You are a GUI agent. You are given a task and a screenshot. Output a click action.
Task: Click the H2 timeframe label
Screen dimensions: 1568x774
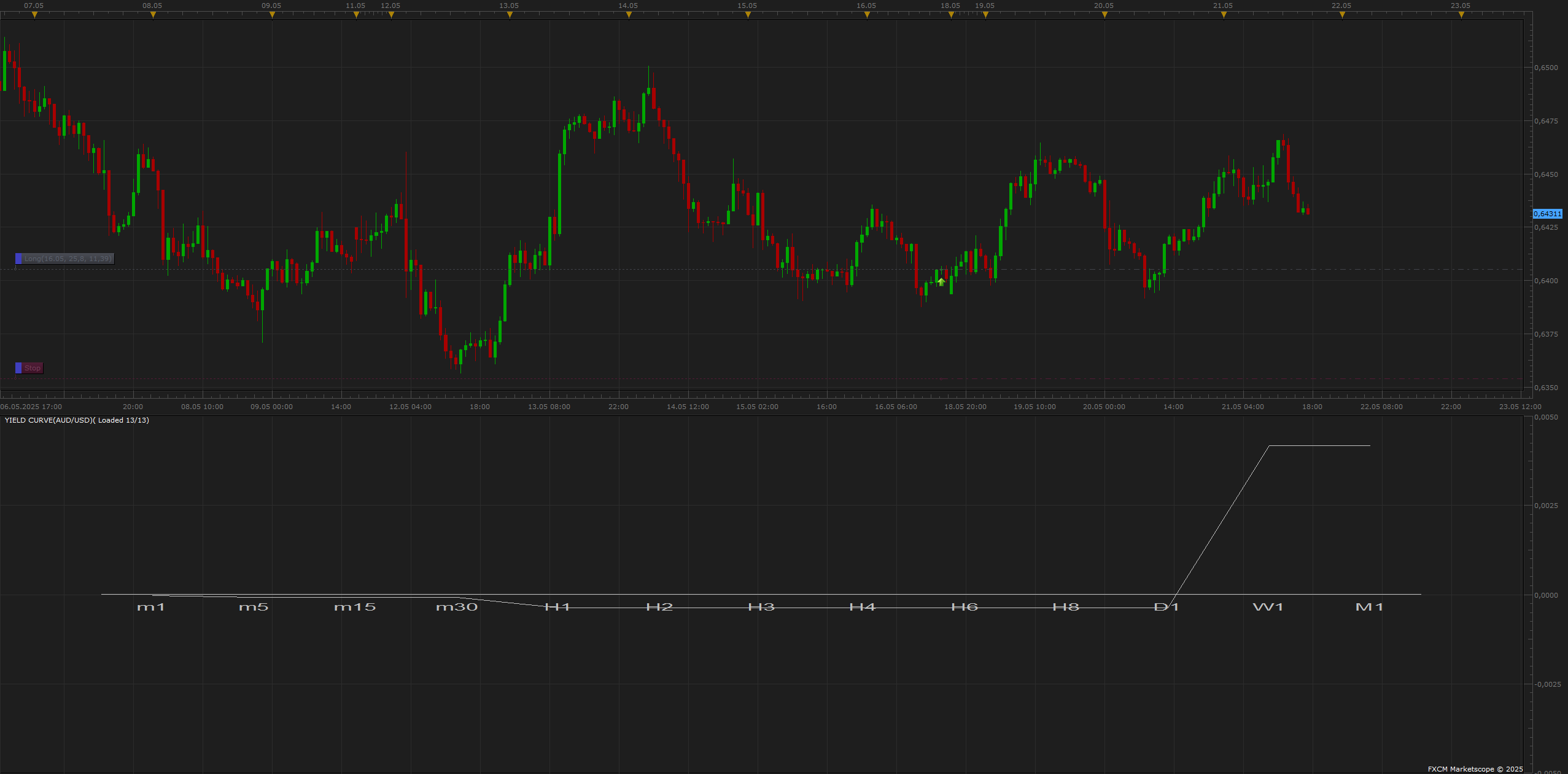659,607
